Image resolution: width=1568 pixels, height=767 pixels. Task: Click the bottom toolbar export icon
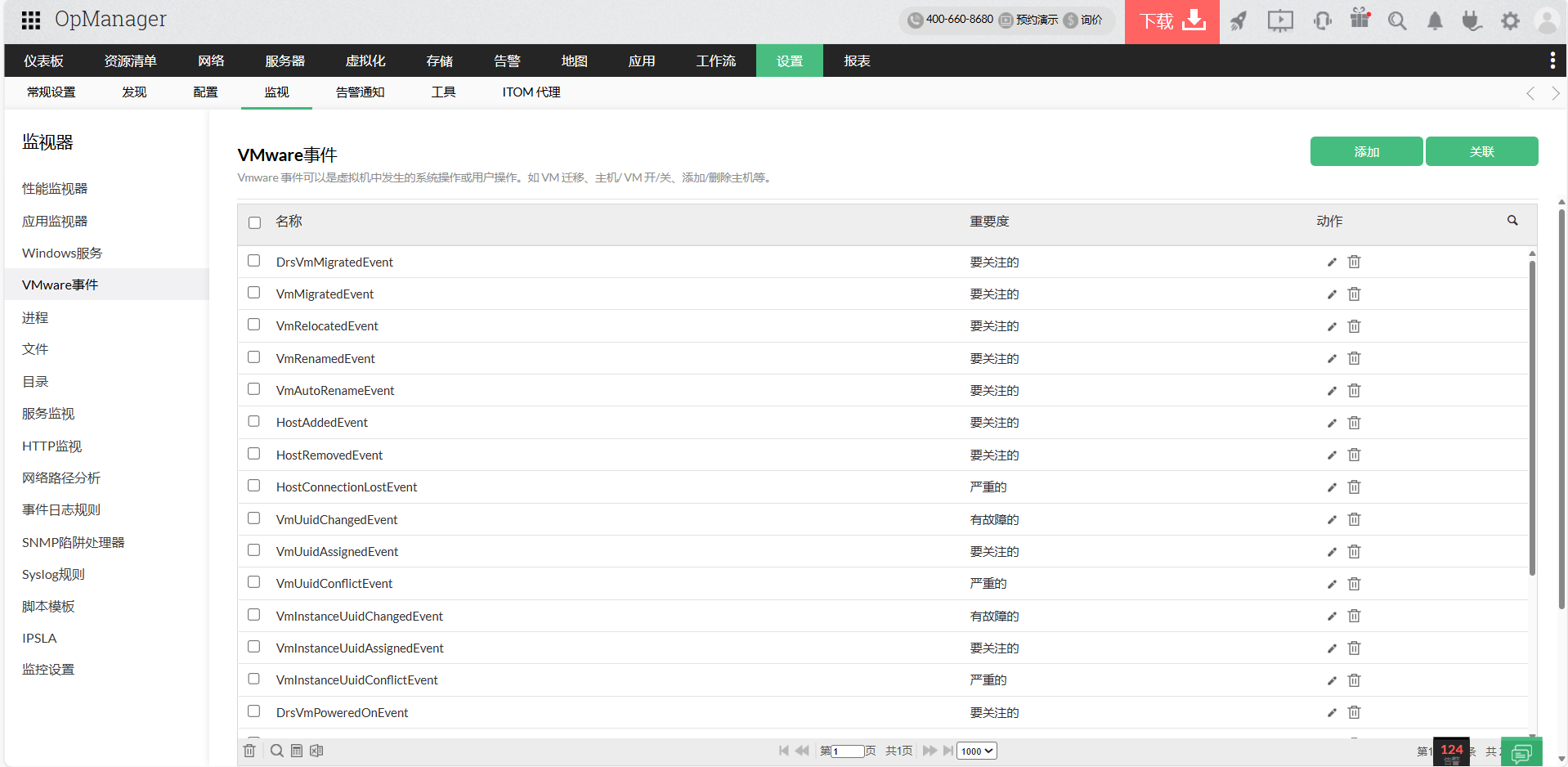[x=316, y=751]
